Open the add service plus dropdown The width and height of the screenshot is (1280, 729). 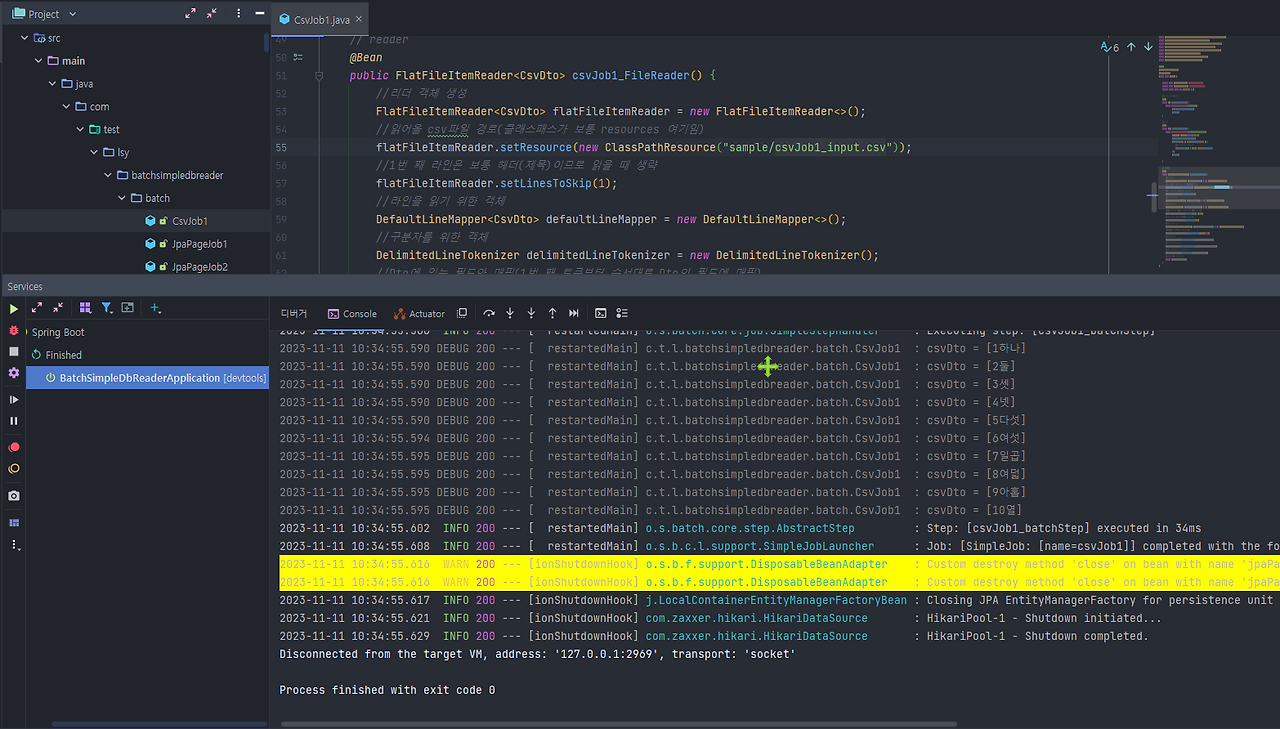click(x=155, y=308)
